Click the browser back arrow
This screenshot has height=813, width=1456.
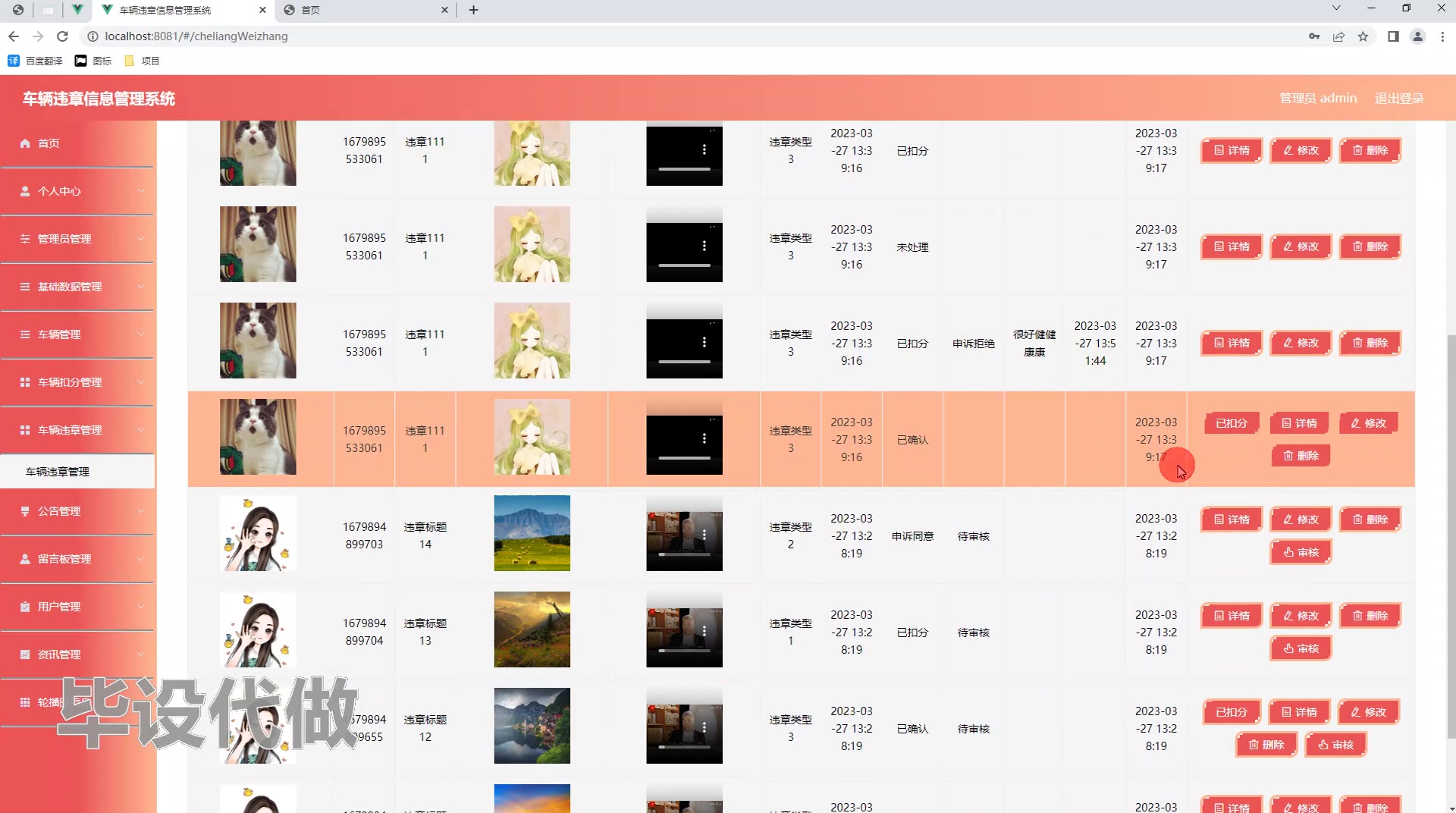click(14, 36)
